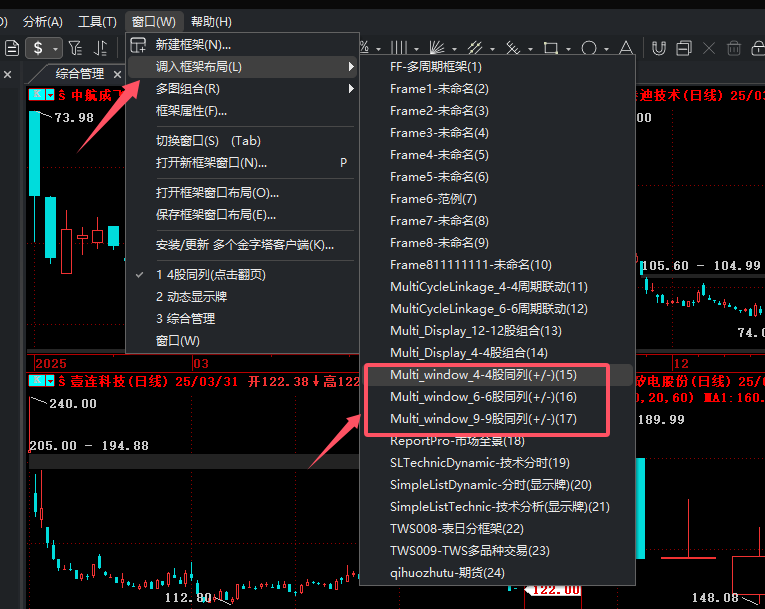Close the 综合管理 tab
The image size is (765, 609).
[117, 74]
